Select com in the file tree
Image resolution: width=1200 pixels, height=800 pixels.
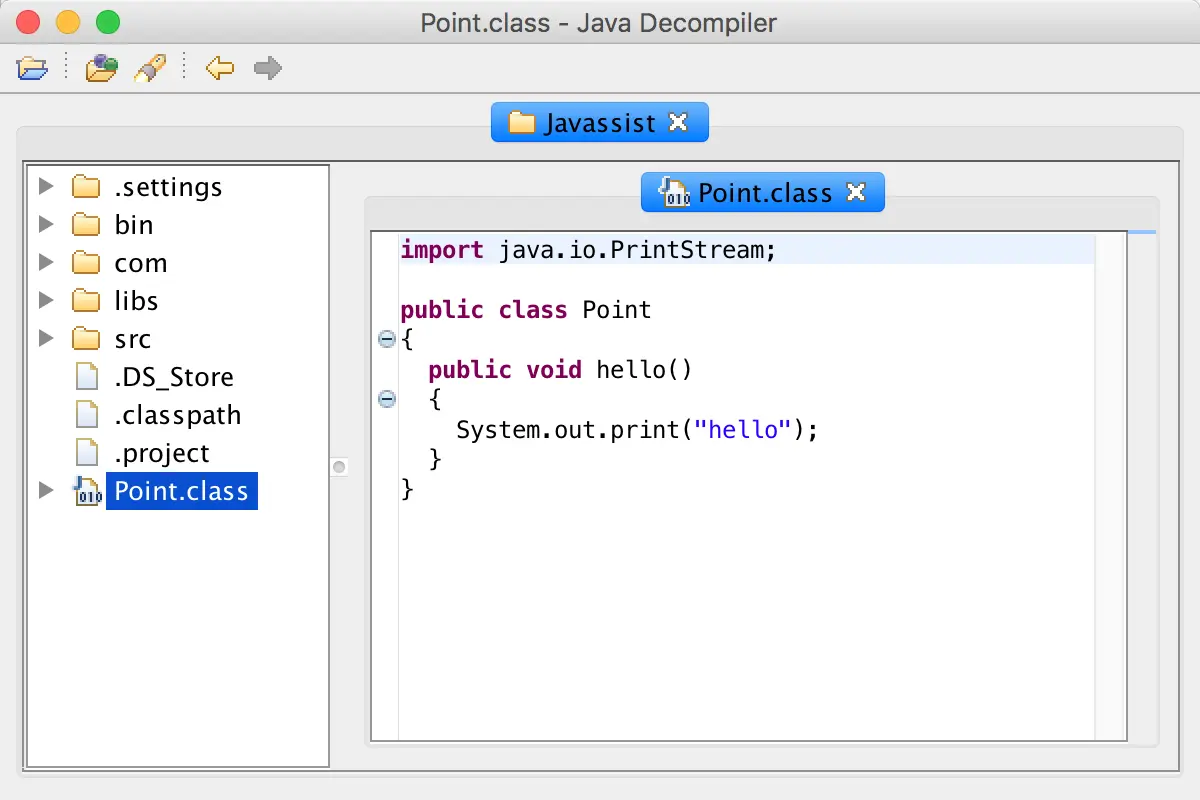point(140,263)
